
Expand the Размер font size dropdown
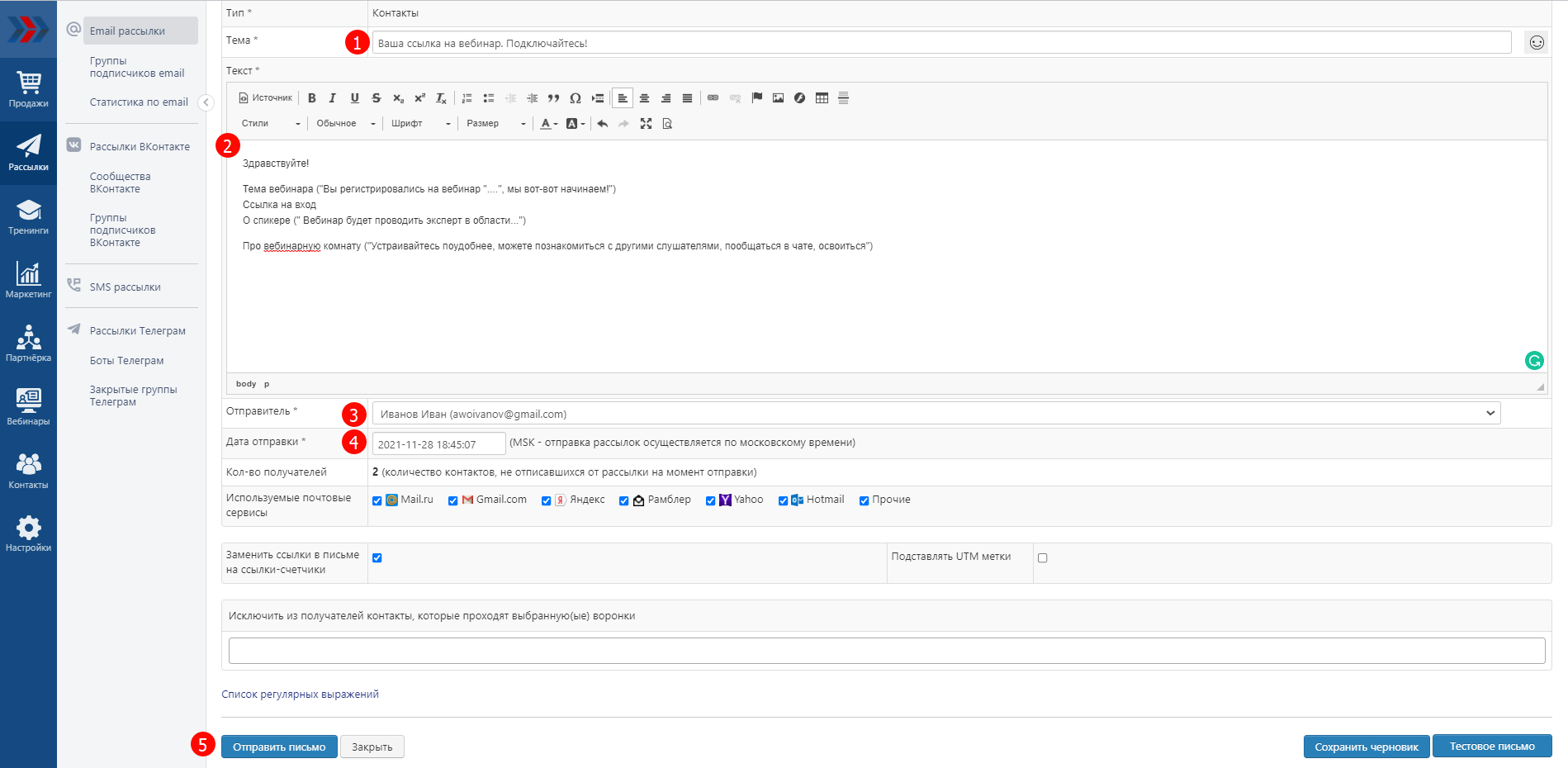[x=495, y=124]
